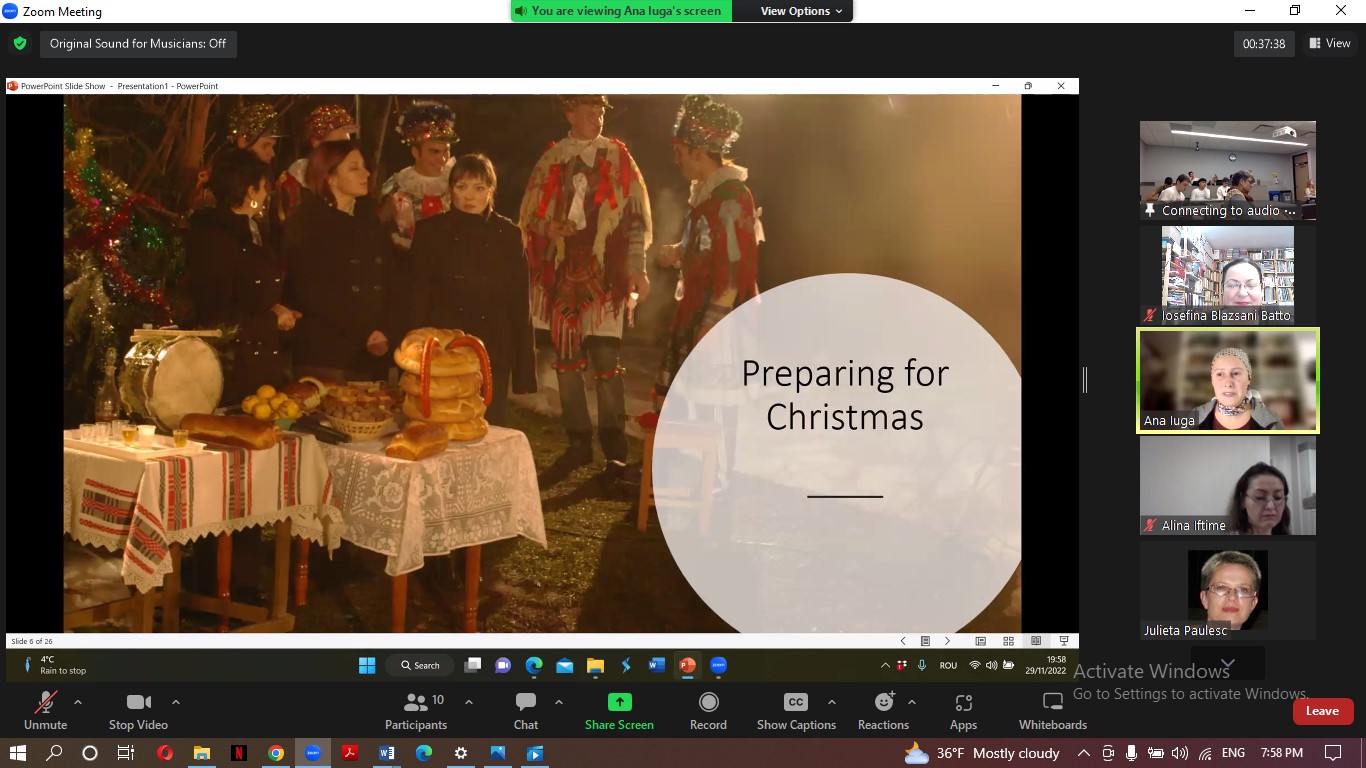
Task: Select Josefina Blazsani Batto video thumbnail
Action: [1228, 275]
